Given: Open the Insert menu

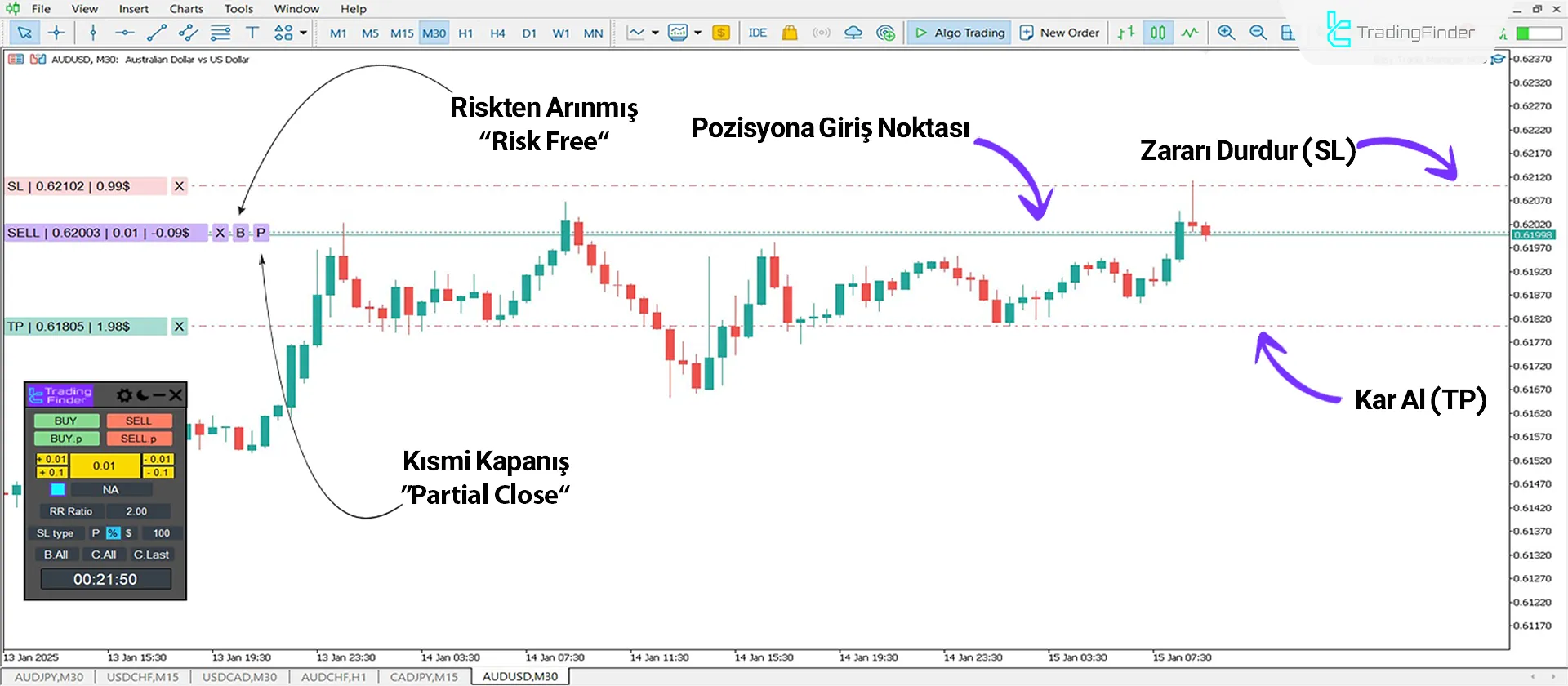Looking at the screenshot, I should 134,9.
